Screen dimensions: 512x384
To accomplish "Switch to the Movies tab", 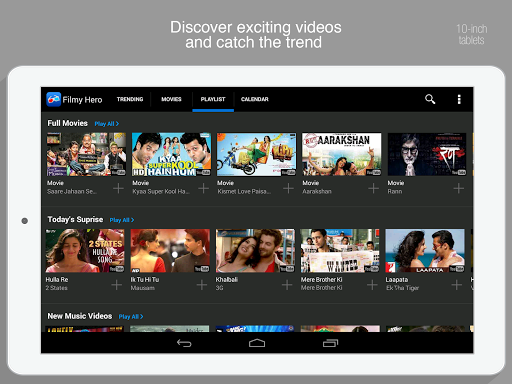I will [x=171, y=99].
